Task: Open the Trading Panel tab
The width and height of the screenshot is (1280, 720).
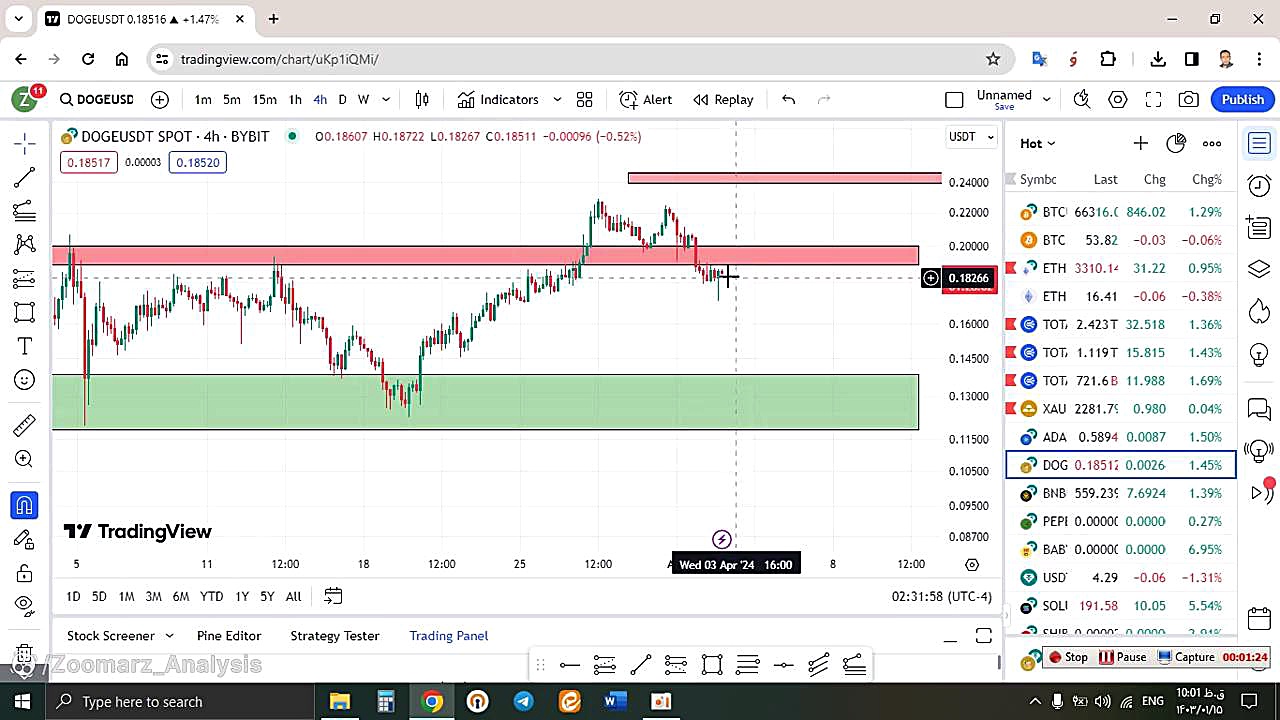Action: [x=449, y=636]
